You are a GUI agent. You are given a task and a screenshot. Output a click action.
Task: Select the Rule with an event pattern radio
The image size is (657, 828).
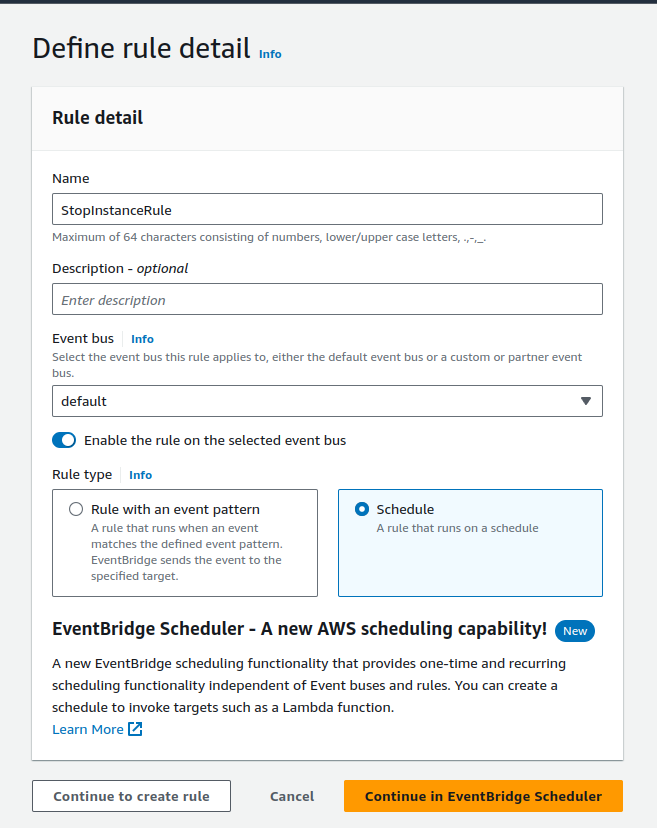(x=76, y=508)
